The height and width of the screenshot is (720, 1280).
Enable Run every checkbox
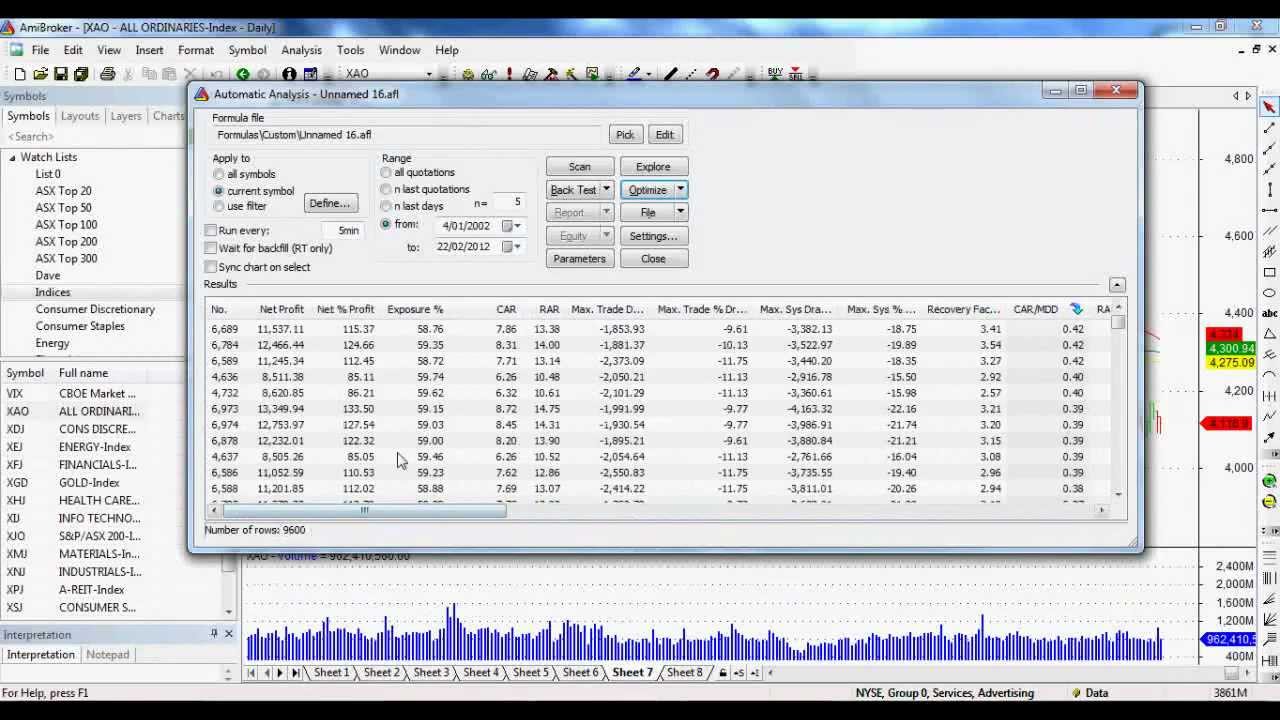click(x=211, y=230)
